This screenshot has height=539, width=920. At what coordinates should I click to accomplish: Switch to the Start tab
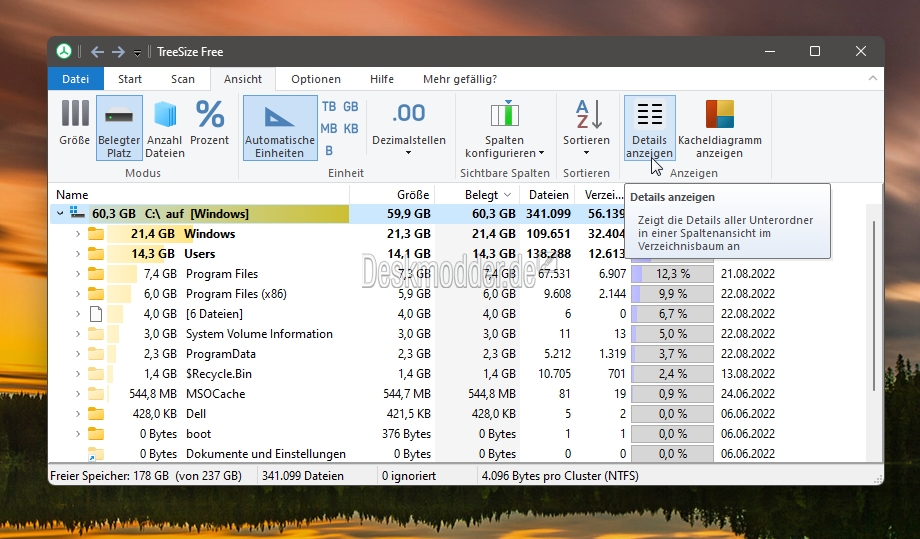coord(130,79)
